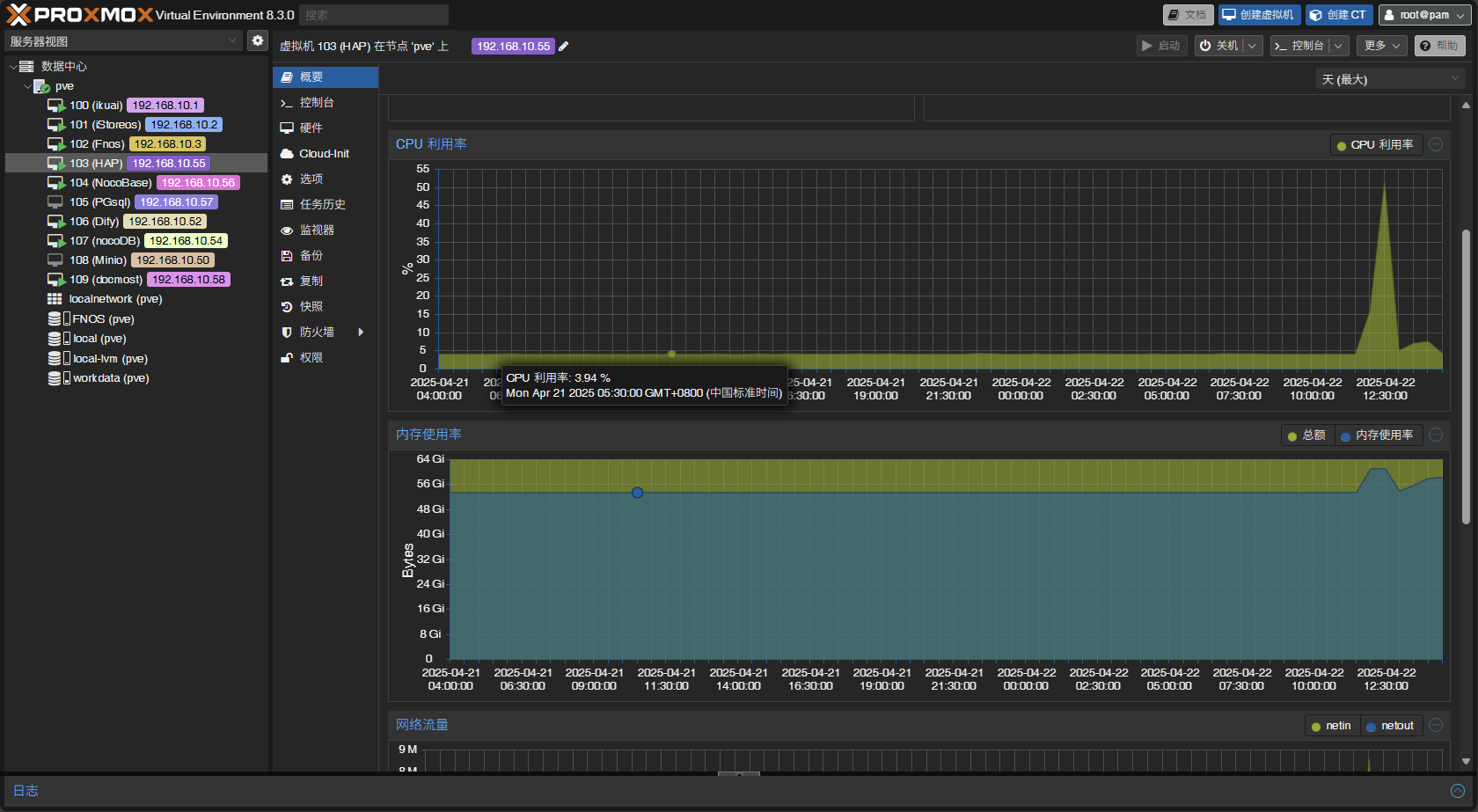This screenshot has height=812, width=1478.
Task: Click the 关机 shutdown button
Action: [x=1219, y=46]
